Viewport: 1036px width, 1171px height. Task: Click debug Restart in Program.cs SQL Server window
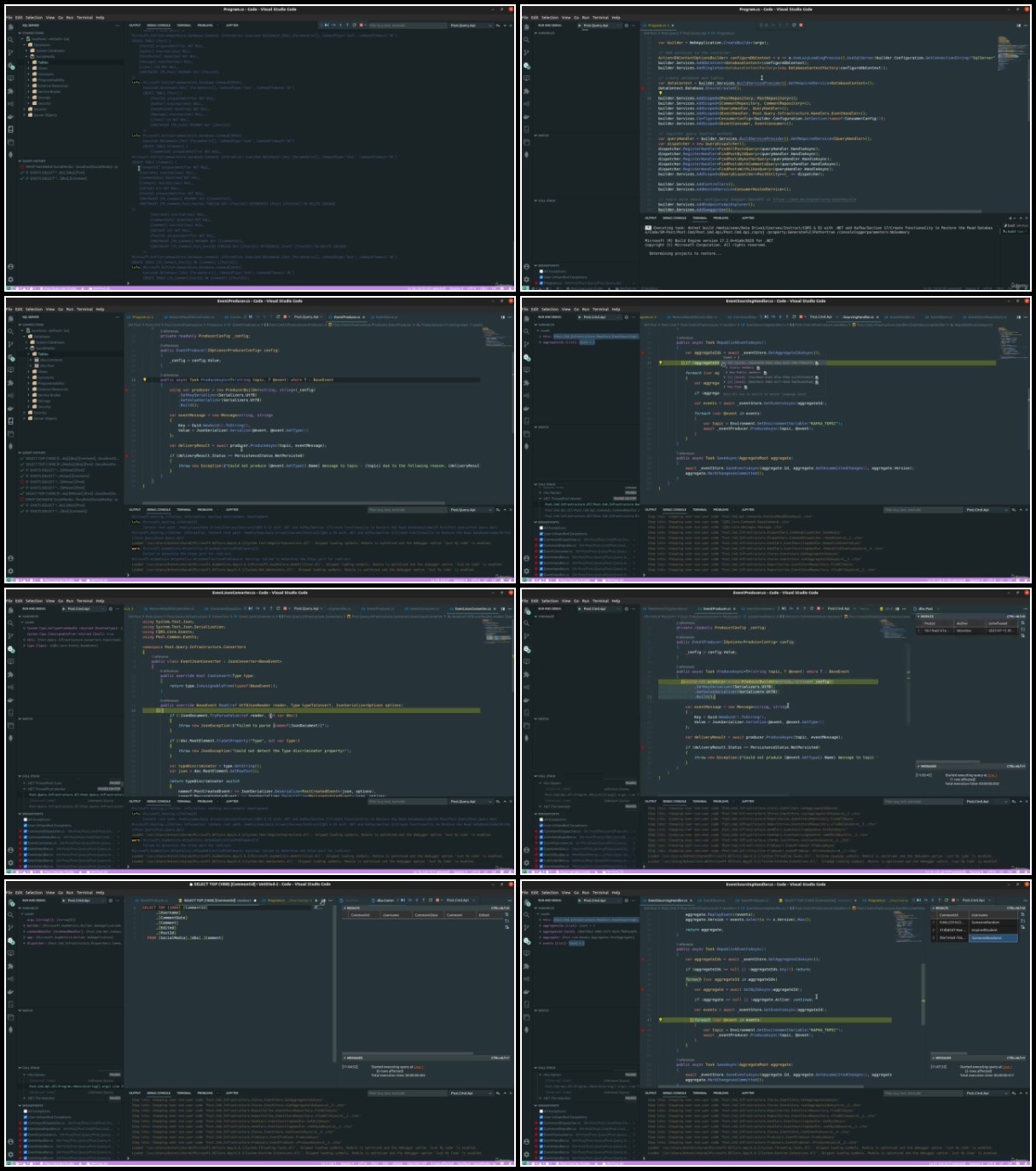[x=354, y=26]
